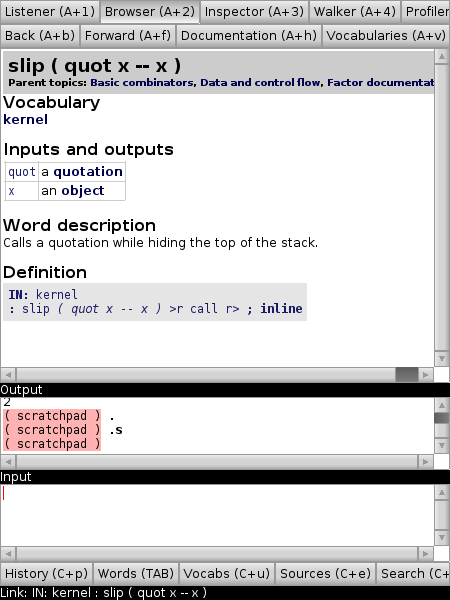This screenshot has height=600, width=450.
Task: Click 'inline' keyword in definition
Action: 281,309
